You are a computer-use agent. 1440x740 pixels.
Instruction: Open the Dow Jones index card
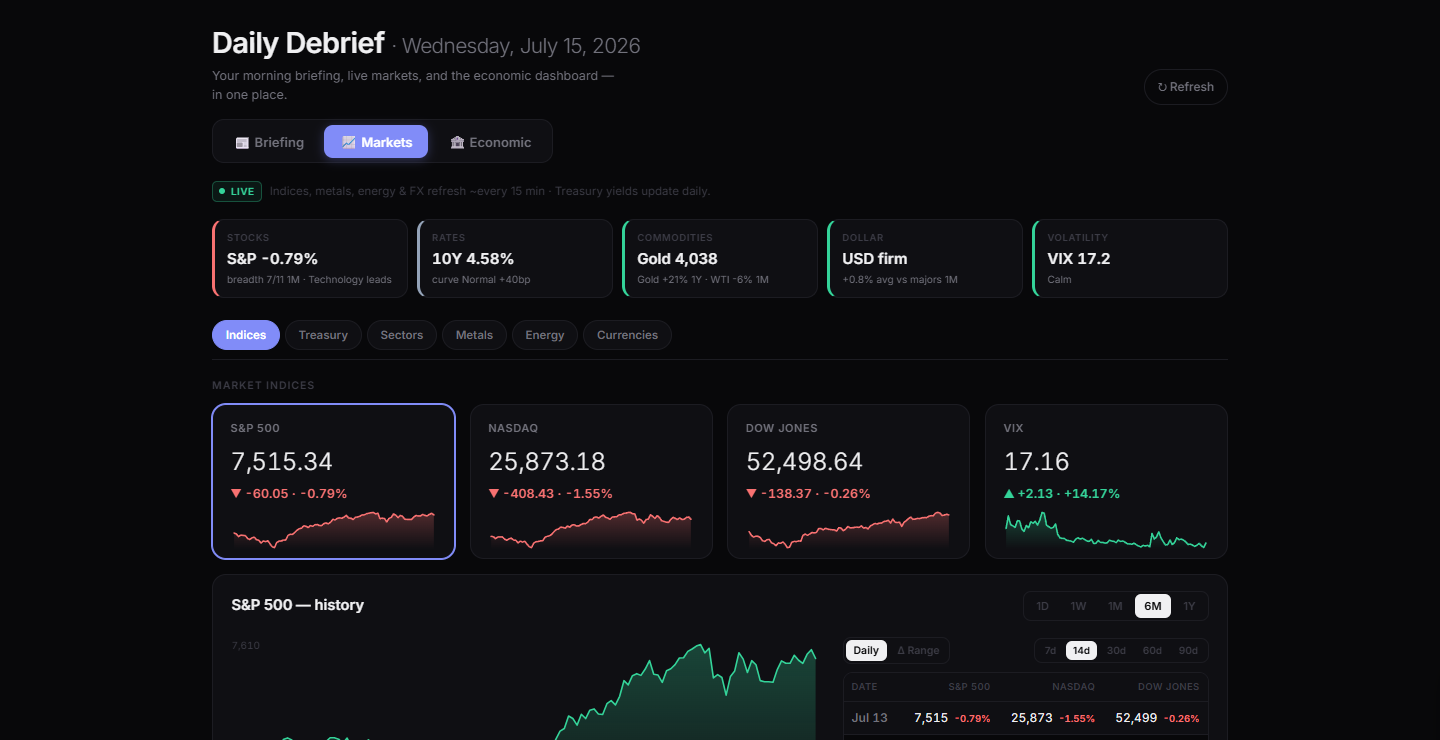[x=848, y=481]
